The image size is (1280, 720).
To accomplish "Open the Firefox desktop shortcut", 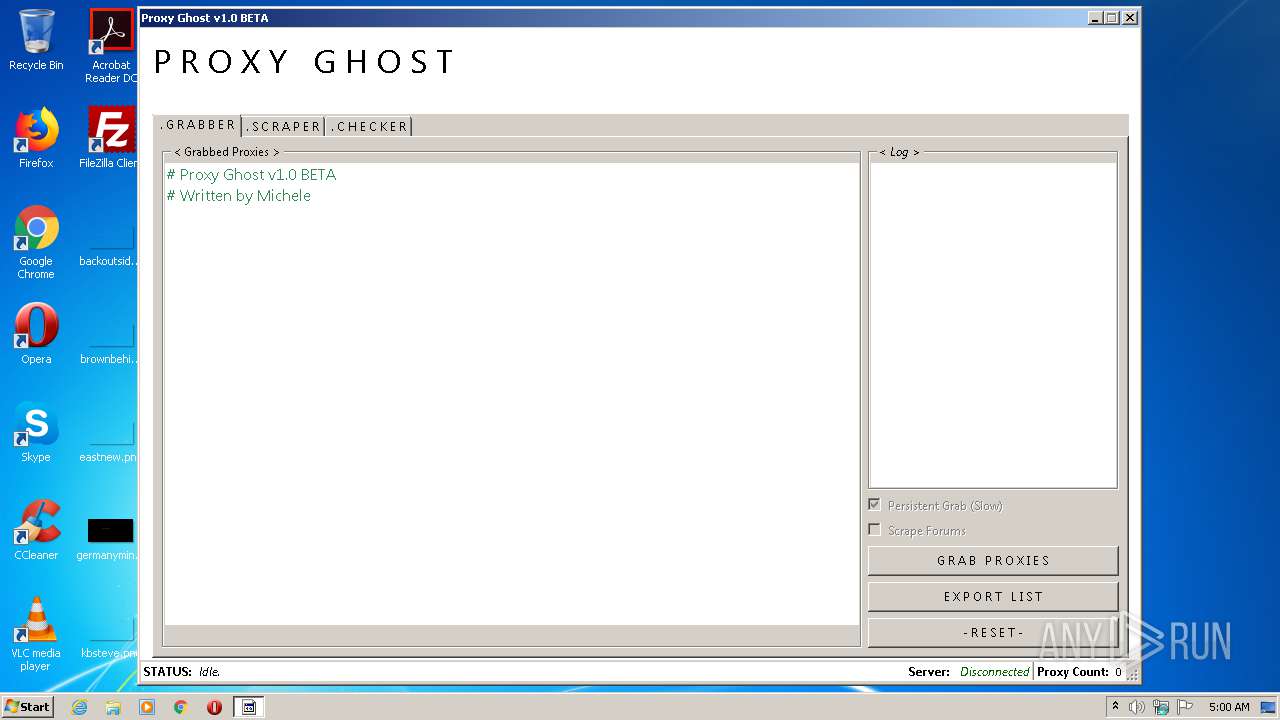I will 36,138.
